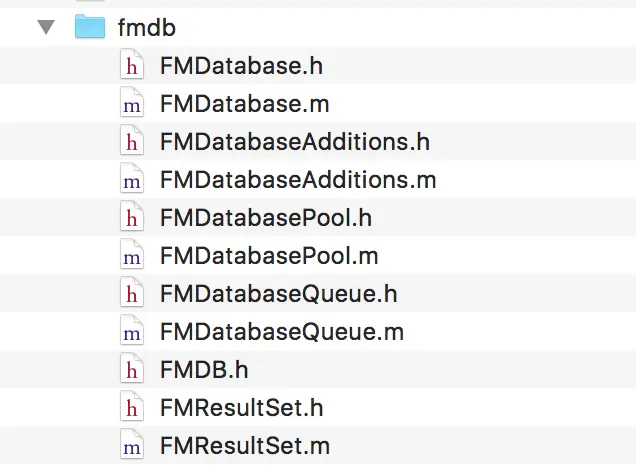This screenshot has height=466, width=636.
Task: Click the FMDatabase.h header file icon
Action: click(x=132, y=65)
